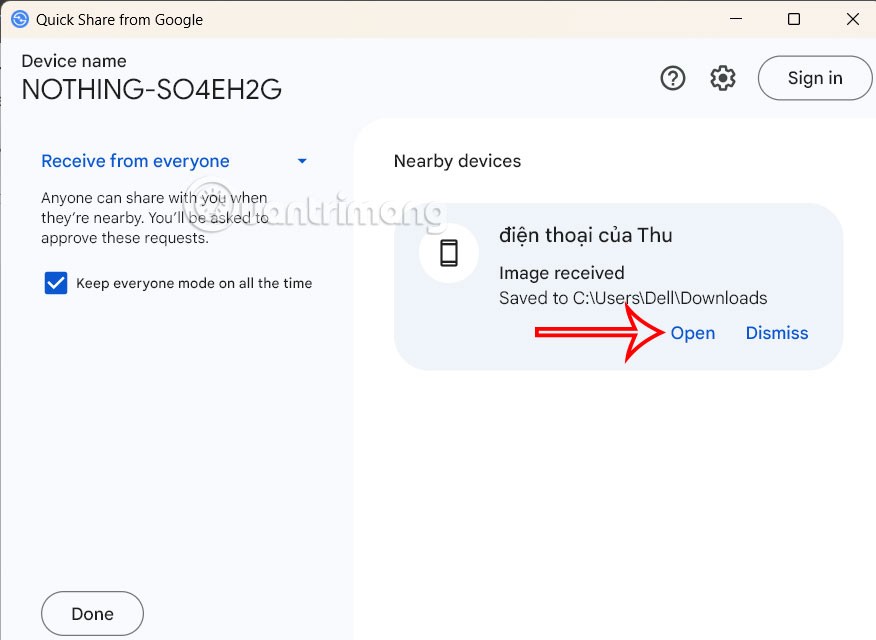Open the help question mark icon
This screenshot has height=640, width=876.
click(x=673, y=78)
